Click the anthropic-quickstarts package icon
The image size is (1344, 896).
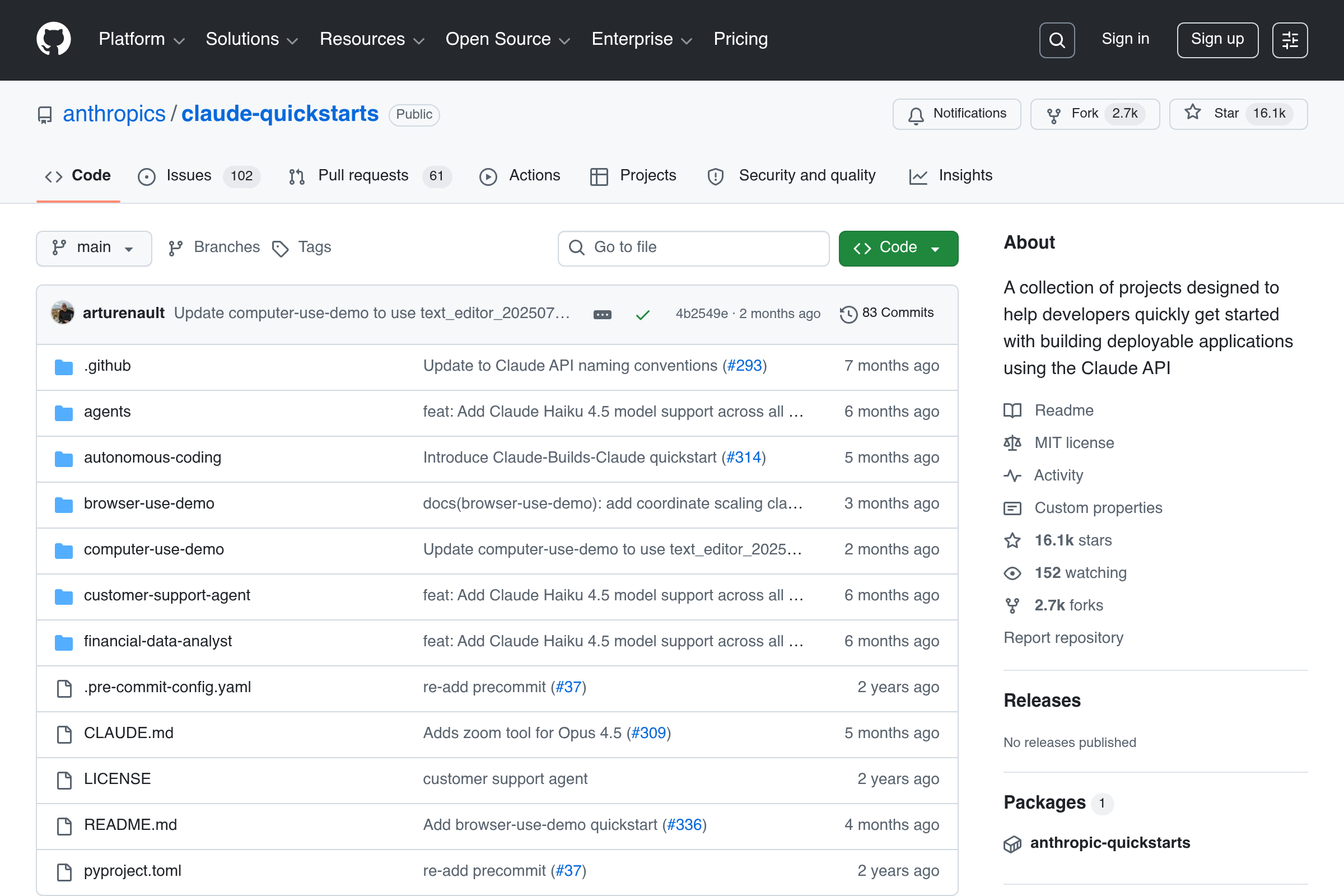coord(1012,843)
